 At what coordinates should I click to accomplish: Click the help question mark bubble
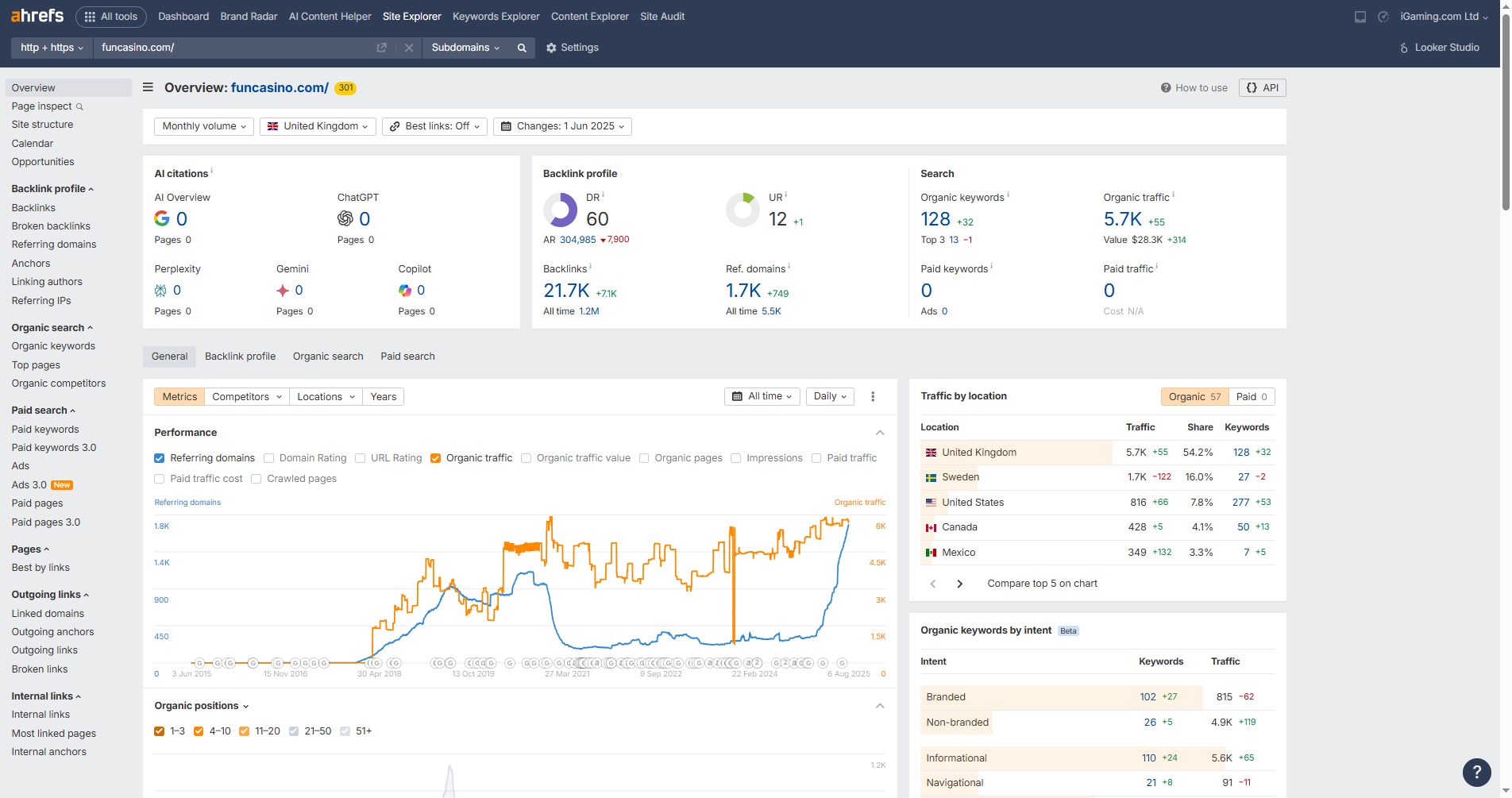(x=1476, y=771)
